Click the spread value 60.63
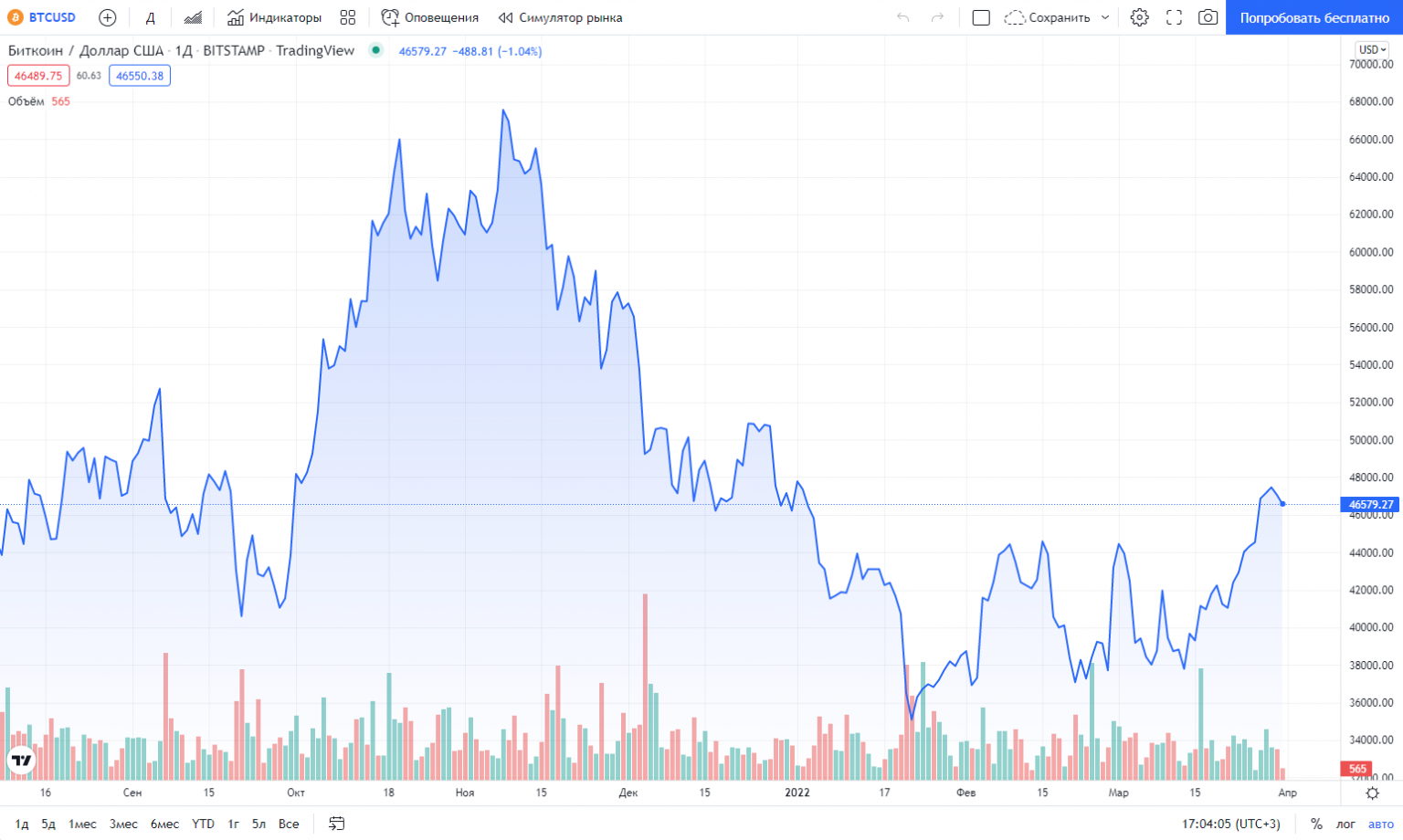 point(89,76)
